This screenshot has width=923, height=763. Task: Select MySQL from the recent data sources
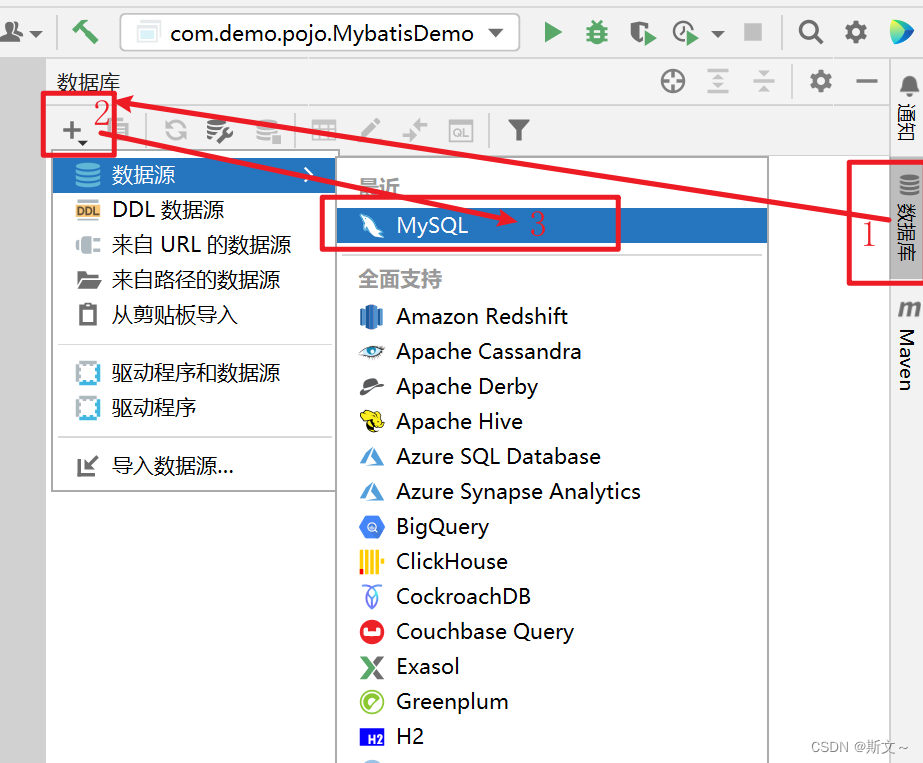coord(552,225)
